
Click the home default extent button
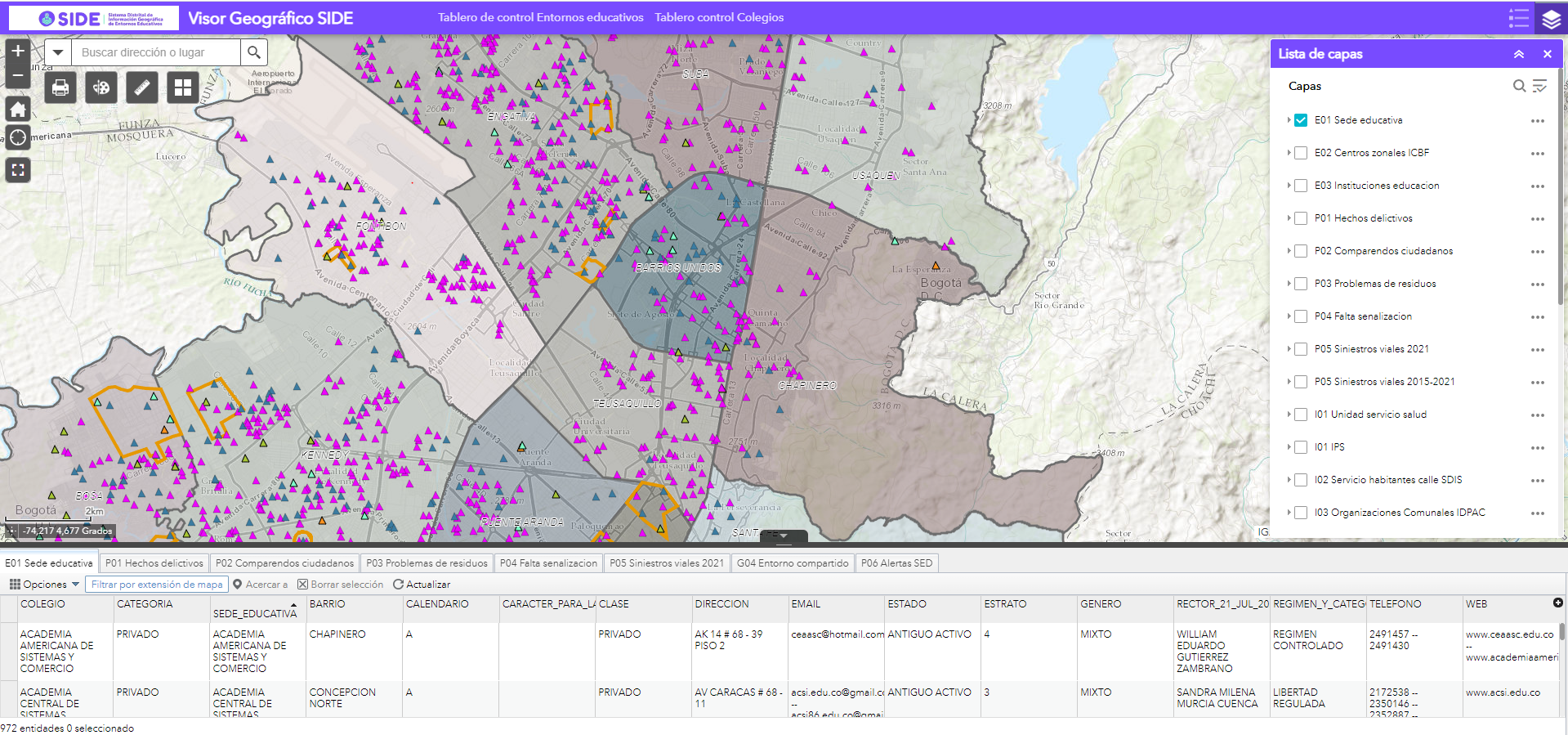coord(18,109)
